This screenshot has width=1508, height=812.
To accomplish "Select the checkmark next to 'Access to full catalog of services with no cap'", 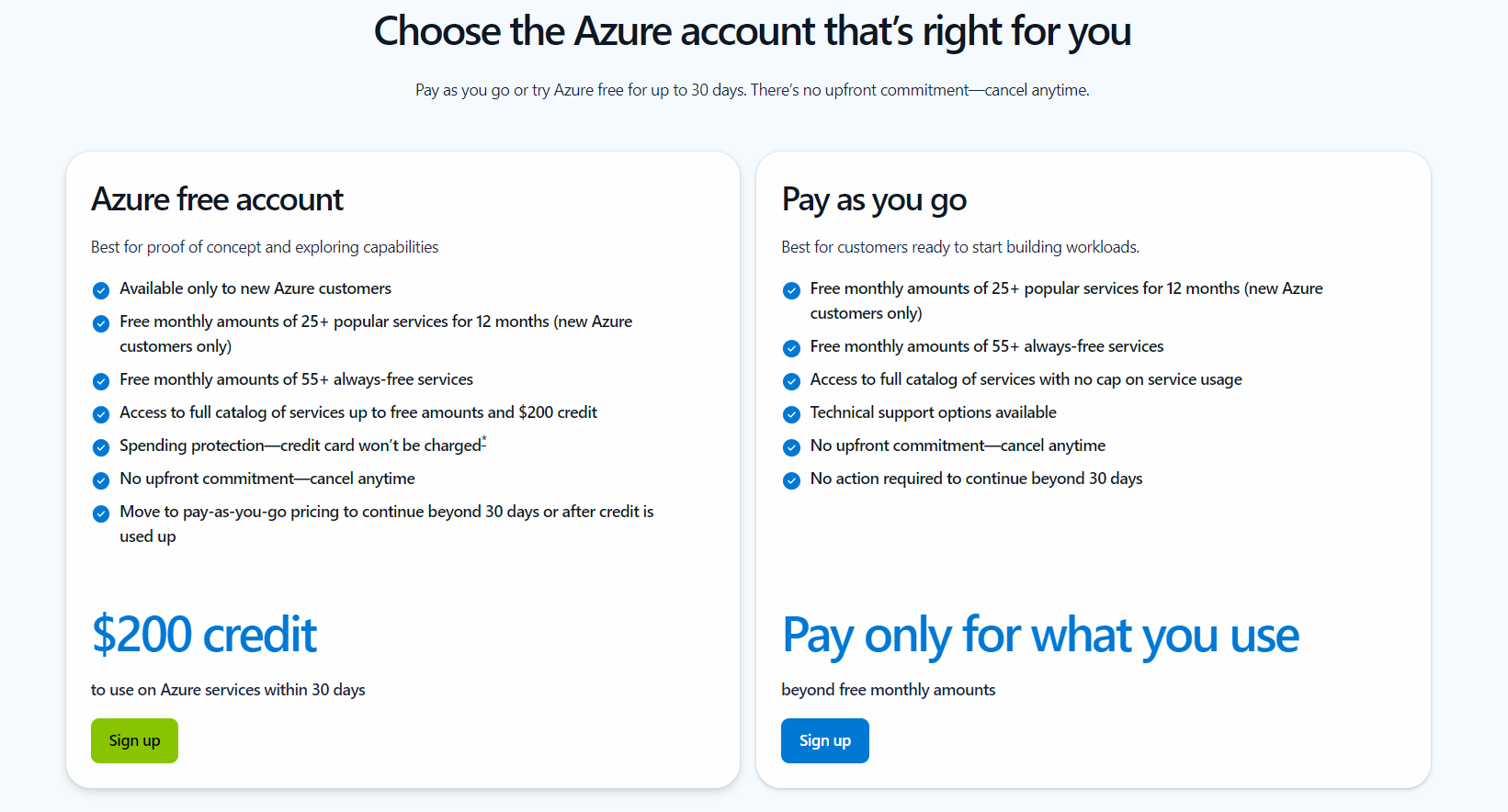I will coord(792,380).
